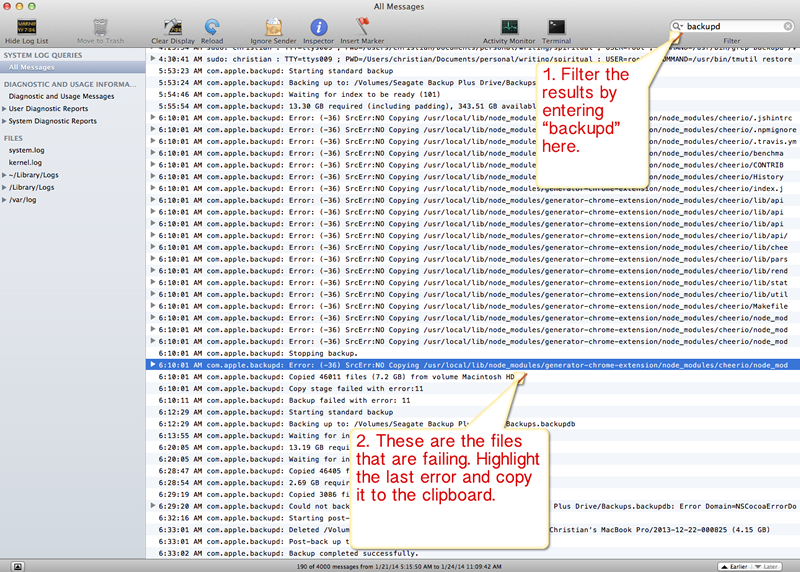Select error row ending in lib/rend
The height and width of the screenshot is (572, 800).
pyautogui.click(x=472, y=271)
